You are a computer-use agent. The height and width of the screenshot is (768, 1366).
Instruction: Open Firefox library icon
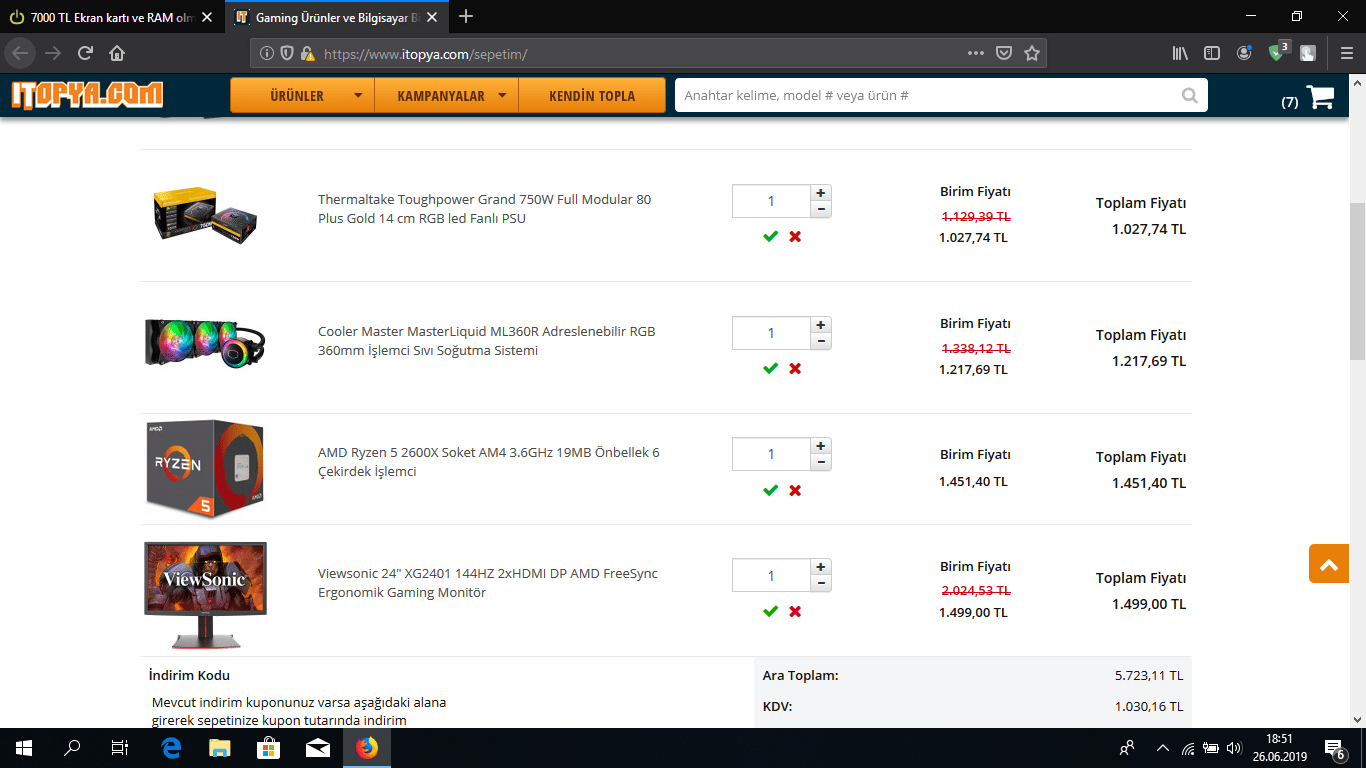pos(1180,53)
